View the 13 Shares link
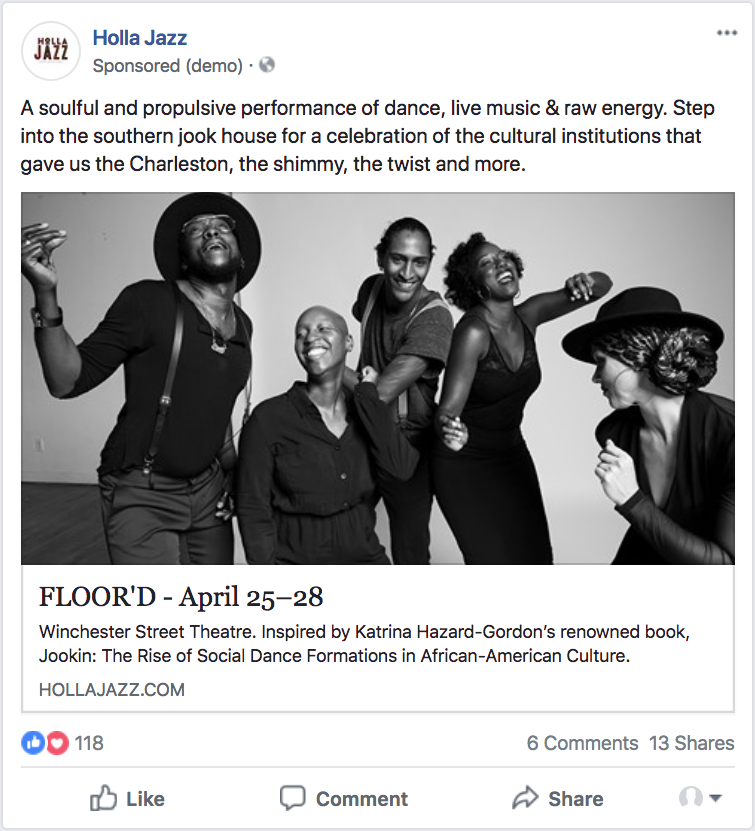The image size is (755, 831). coord(691,743)
